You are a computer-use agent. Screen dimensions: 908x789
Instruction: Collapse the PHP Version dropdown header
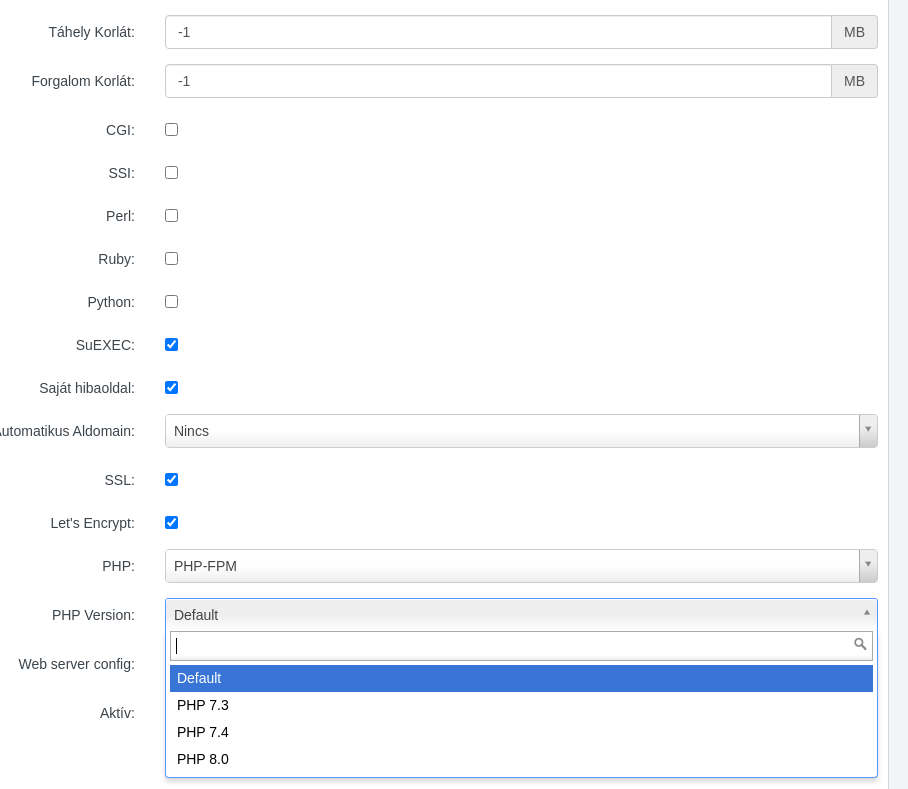(x=521, y=615)
